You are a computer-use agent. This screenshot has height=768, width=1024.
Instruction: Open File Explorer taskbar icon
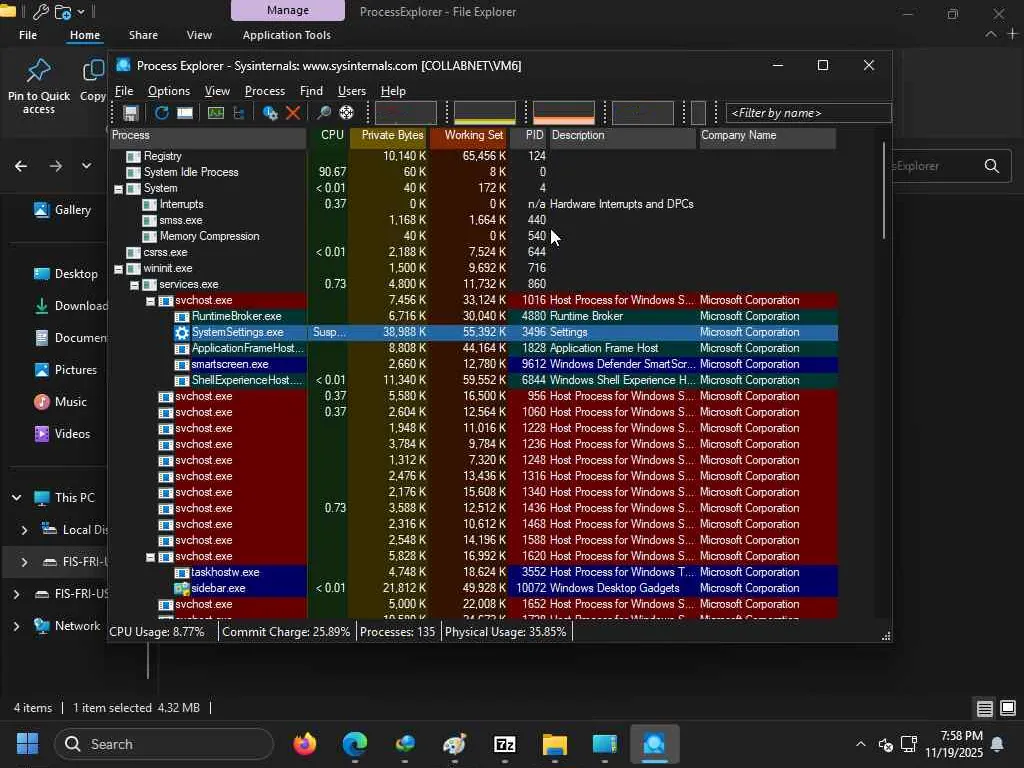tap(554, 744)
